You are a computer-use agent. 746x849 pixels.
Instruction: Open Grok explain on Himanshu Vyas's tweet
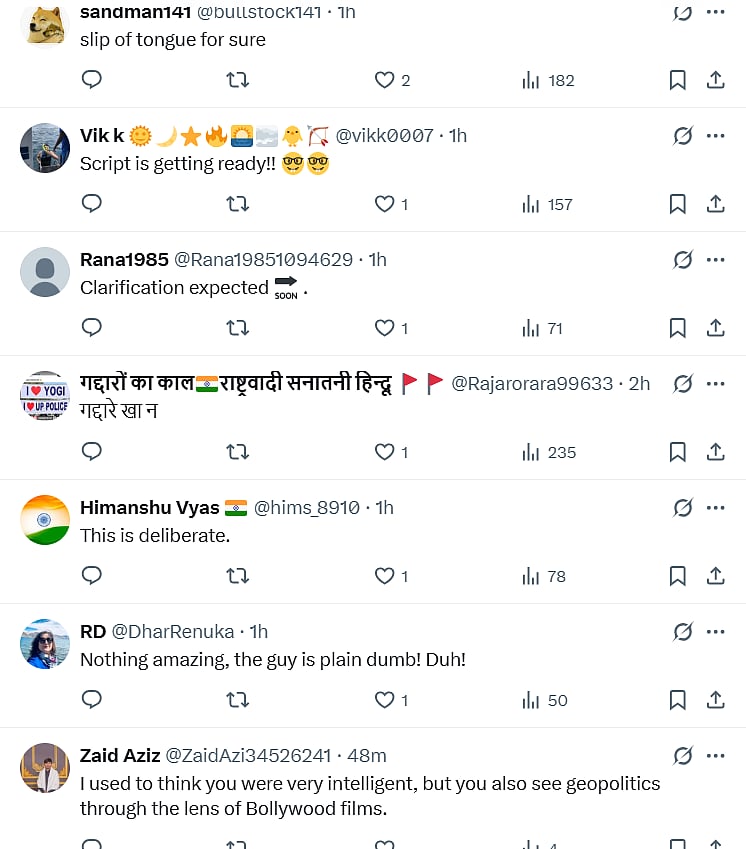point(683,508)
